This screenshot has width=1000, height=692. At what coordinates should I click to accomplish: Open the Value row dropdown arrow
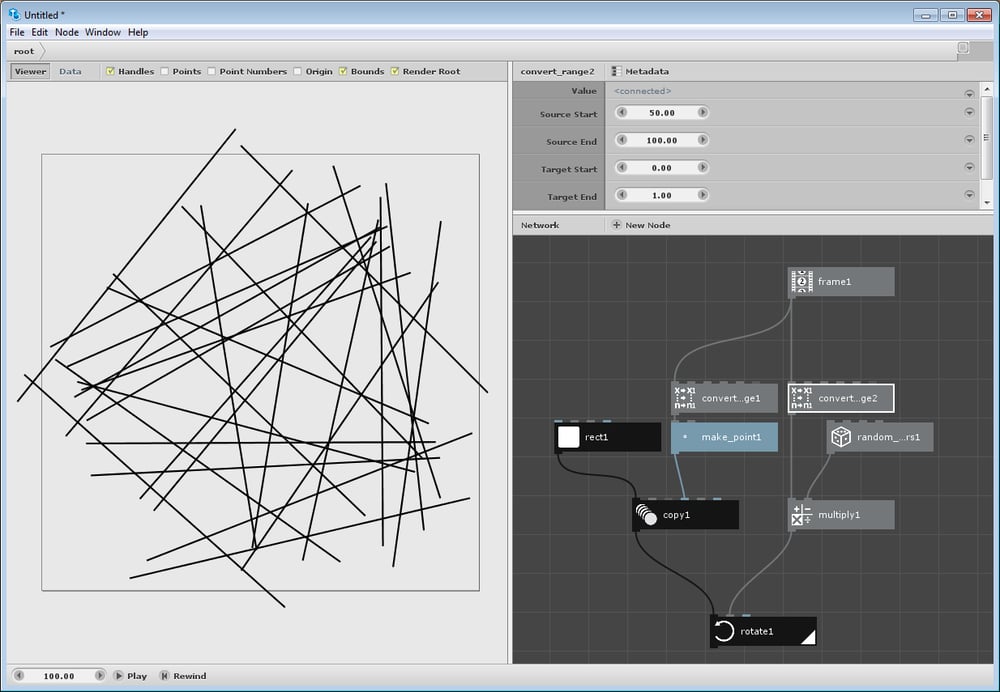click(x=969, y=94)
